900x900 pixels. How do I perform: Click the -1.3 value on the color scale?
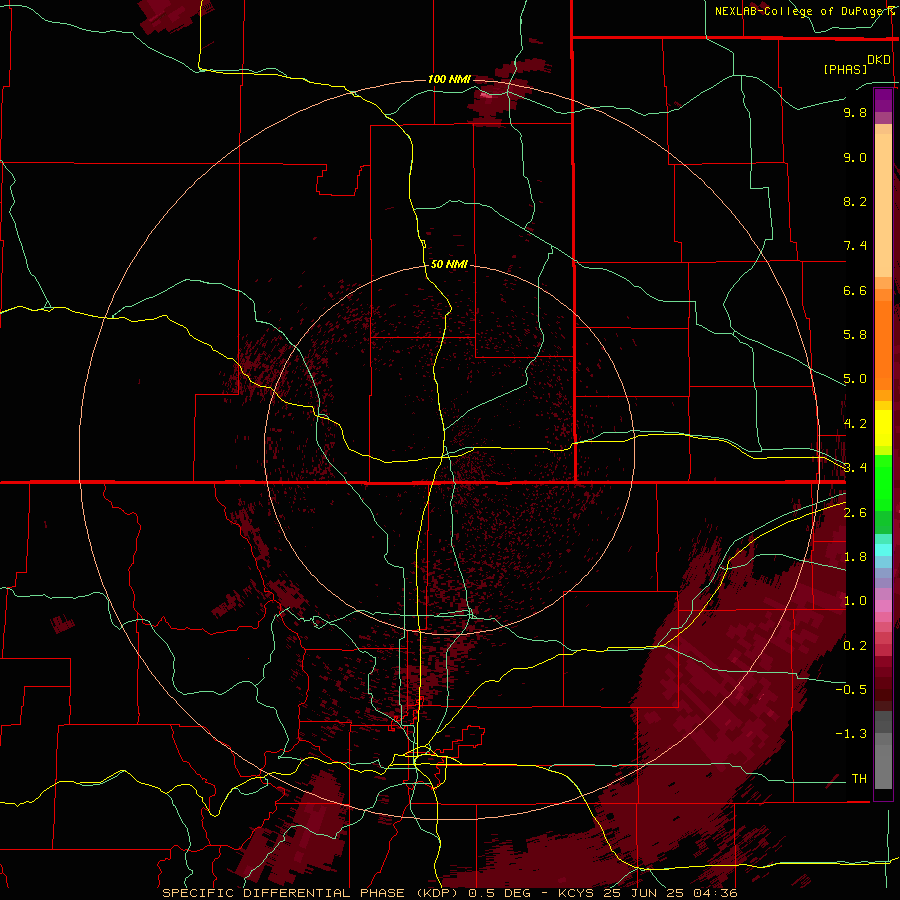(851, 734)
